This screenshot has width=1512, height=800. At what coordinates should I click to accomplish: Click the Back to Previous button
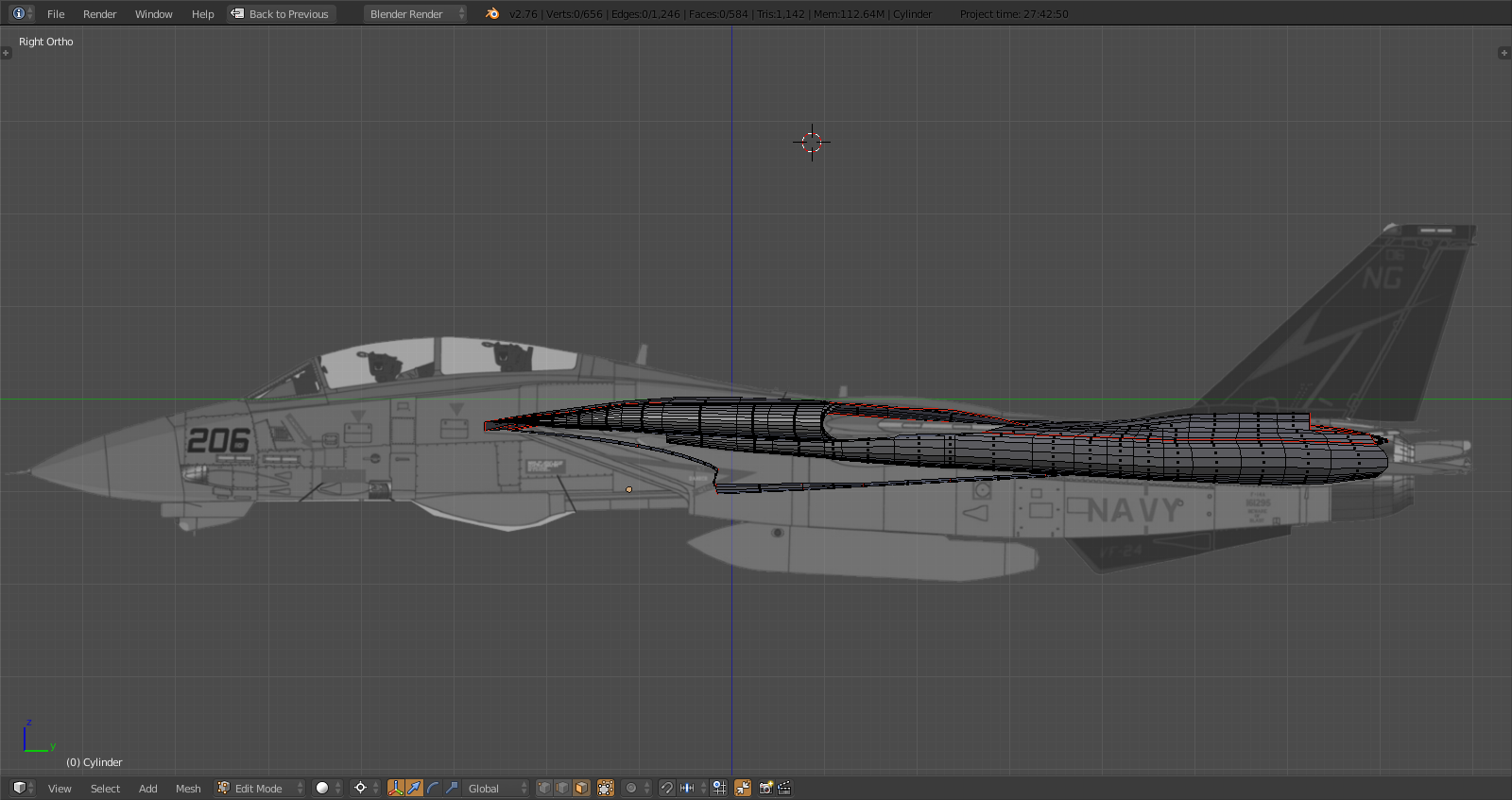282,14
